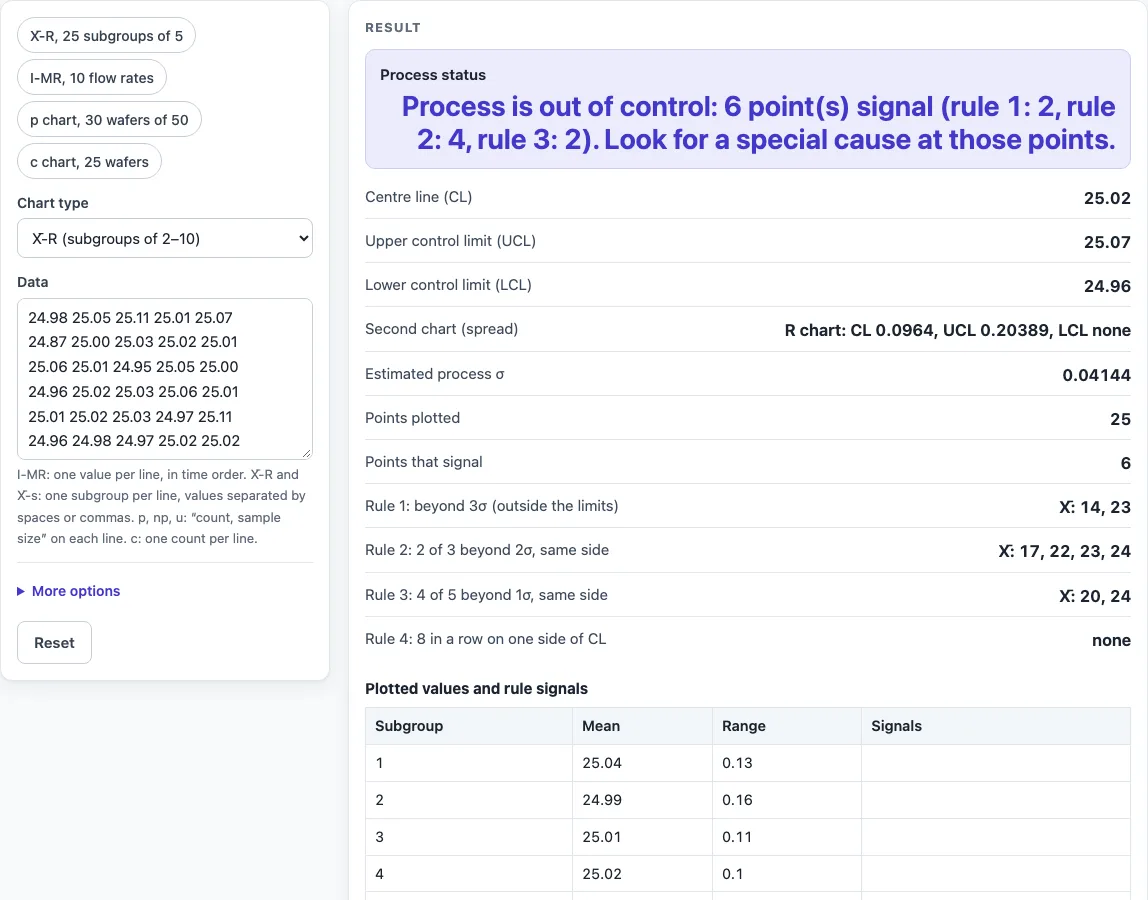Viewport: 1148px width, 900px height.
Task: Click Rule 1 result 'X: 14, 23'
Action: 1095,507
